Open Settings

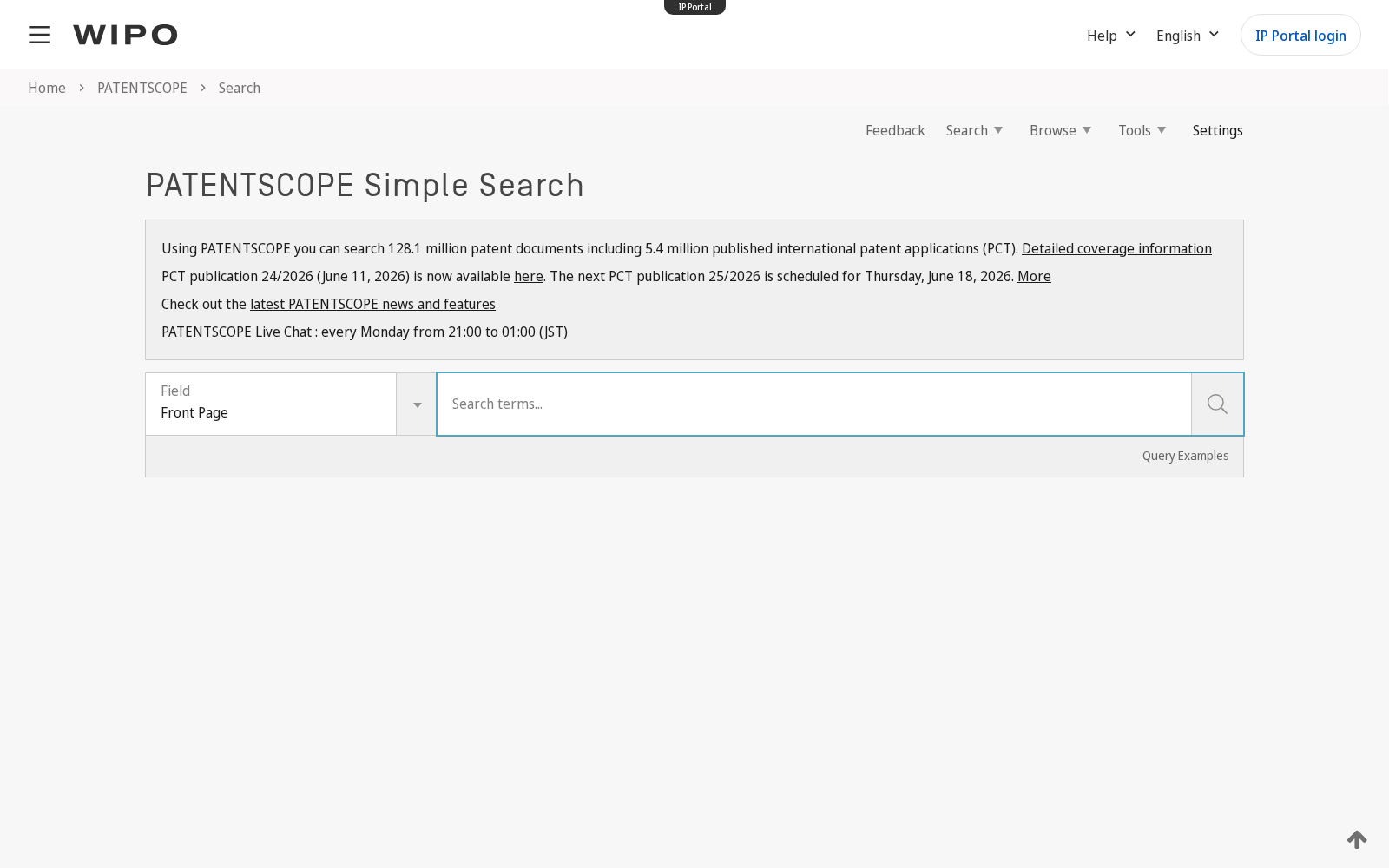(1217, 130)
